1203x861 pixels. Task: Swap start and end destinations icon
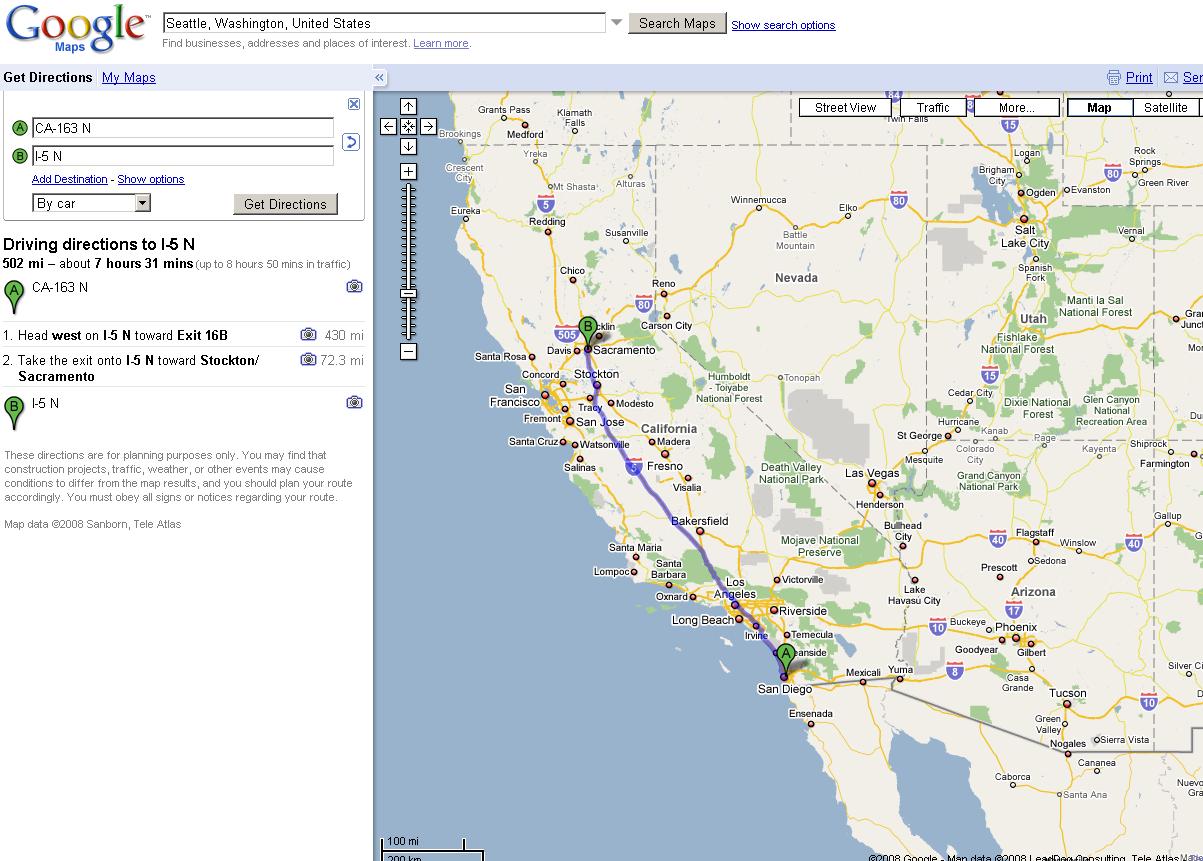point(350,142)
